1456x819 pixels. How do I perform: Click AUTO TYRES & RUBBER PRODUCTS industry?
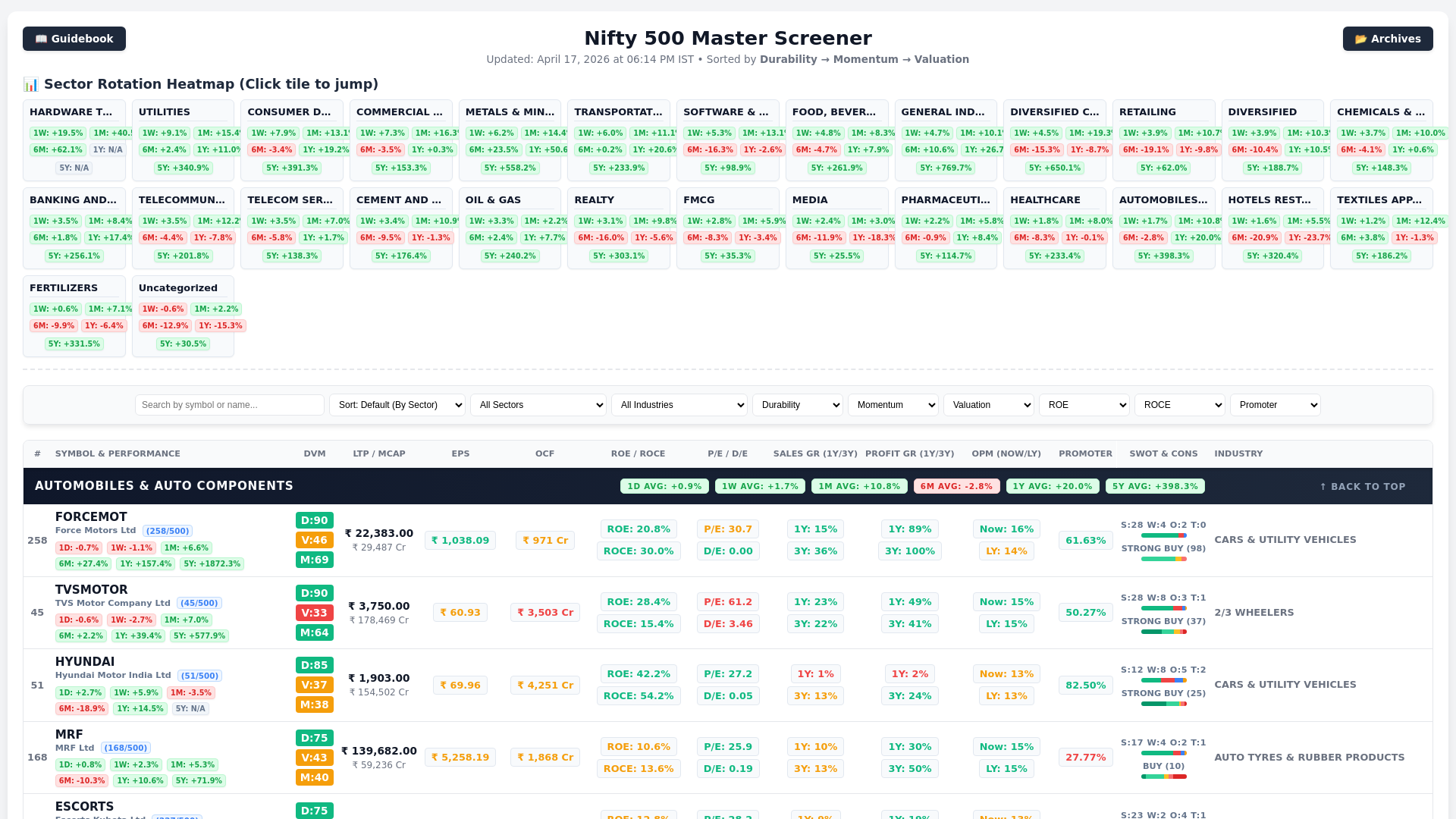(1310, 758)
